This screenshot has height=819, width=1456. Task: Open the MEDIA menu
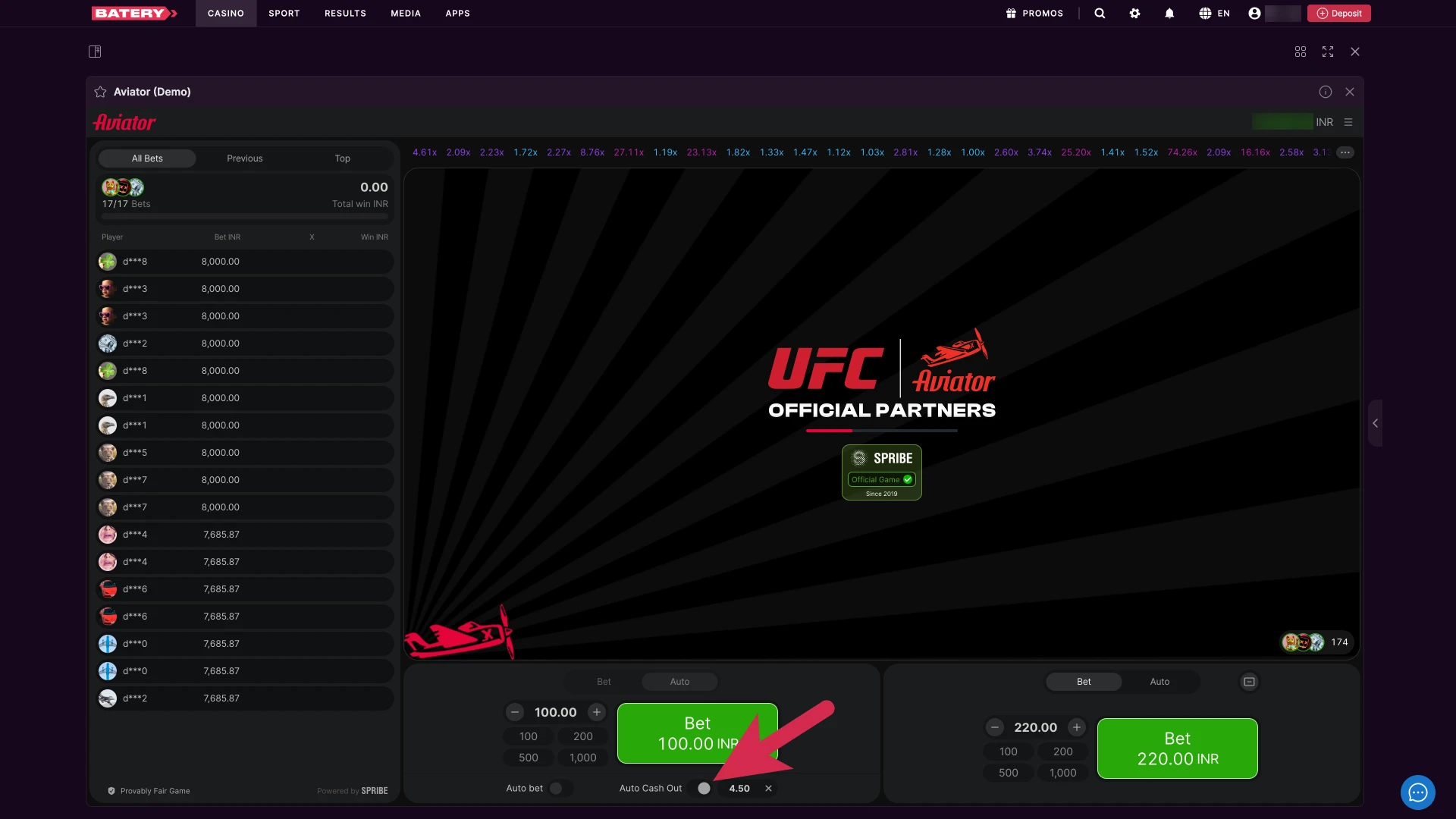pyautogui.click(x=406, y=13)
